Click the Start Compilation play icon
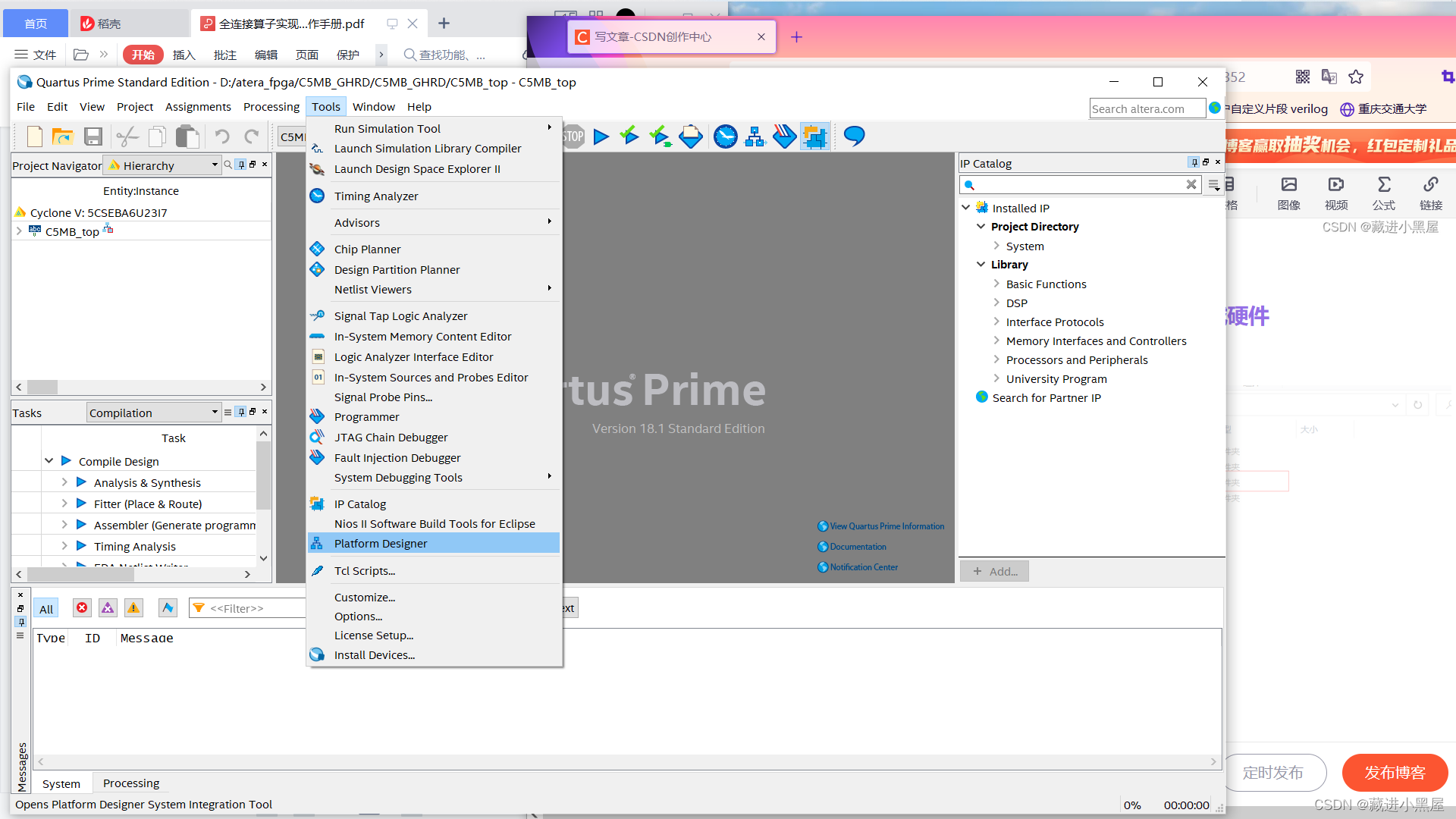The height and width of the screenshot is (819, 1456). (601, 137)
